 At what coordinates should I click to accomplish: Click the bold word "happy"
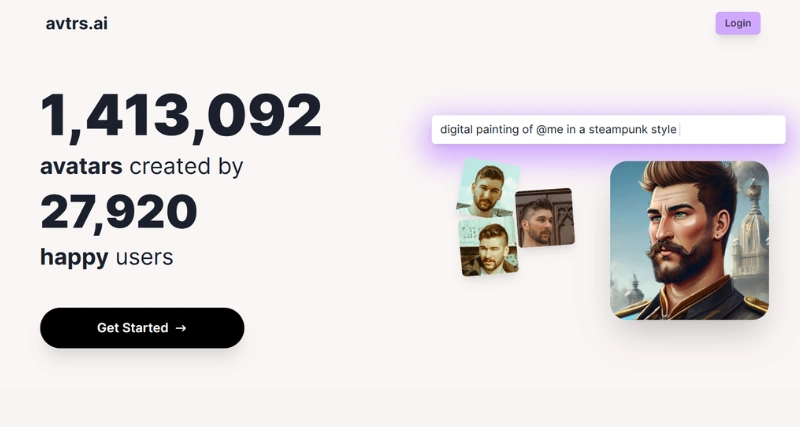[74, 257]
